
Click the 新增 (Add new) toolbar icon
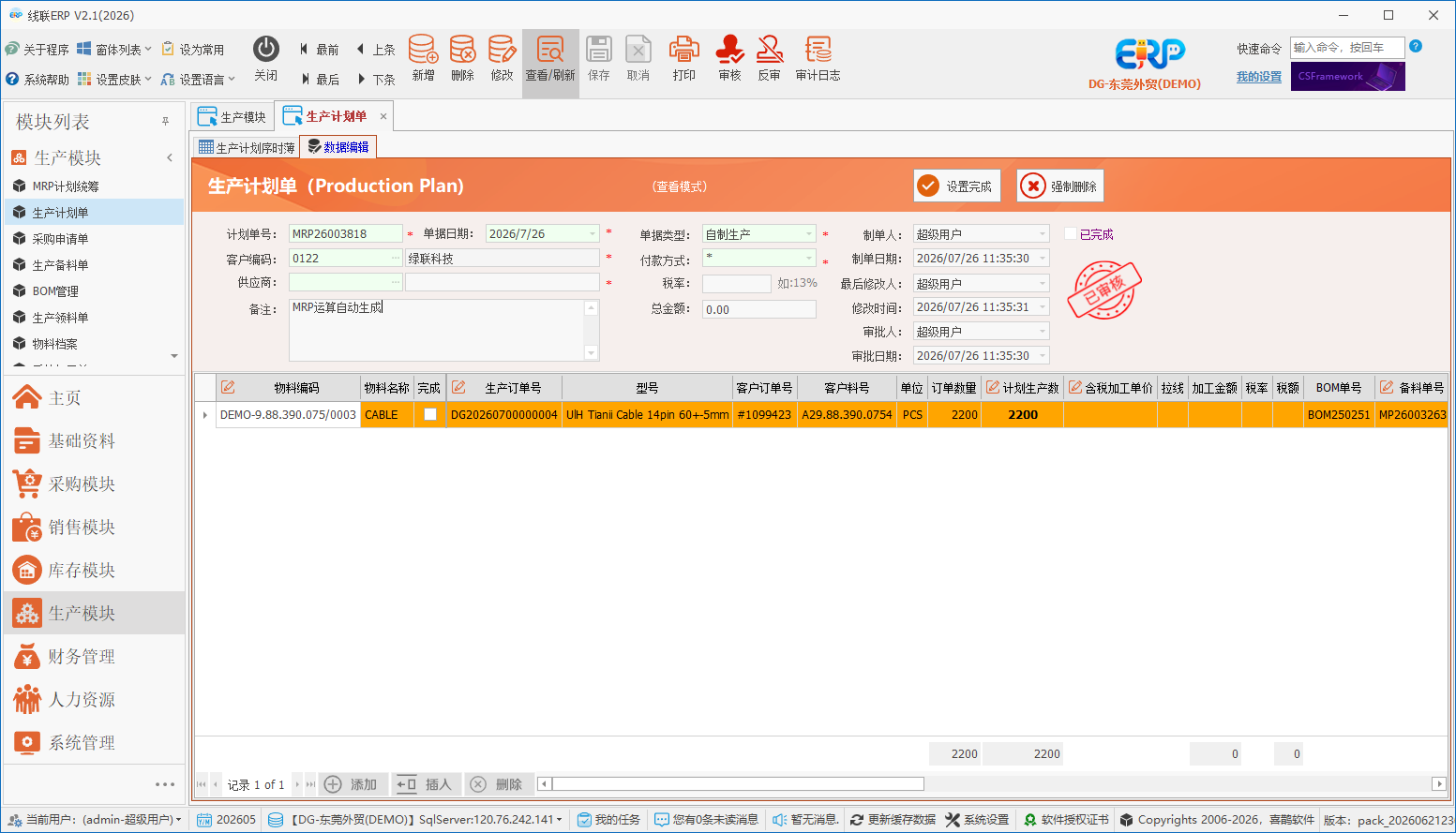pos(423,58)
